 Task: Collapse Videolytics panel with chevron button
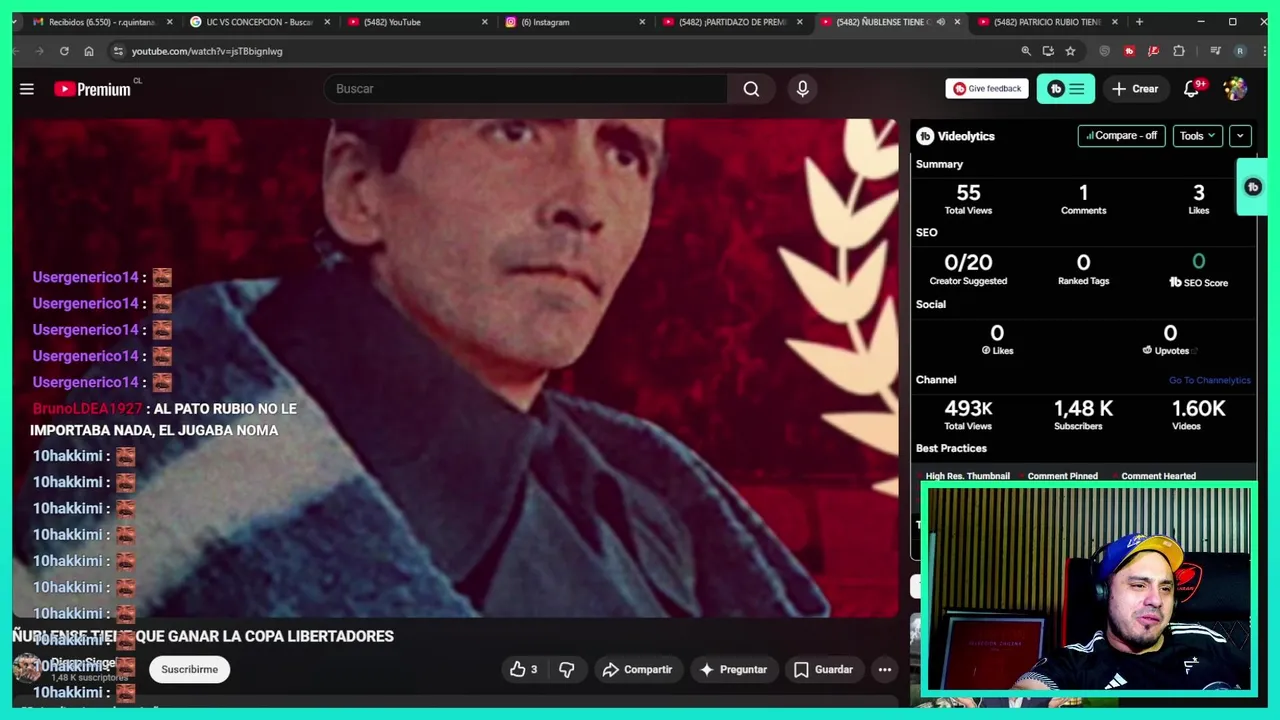(1240, 136)
